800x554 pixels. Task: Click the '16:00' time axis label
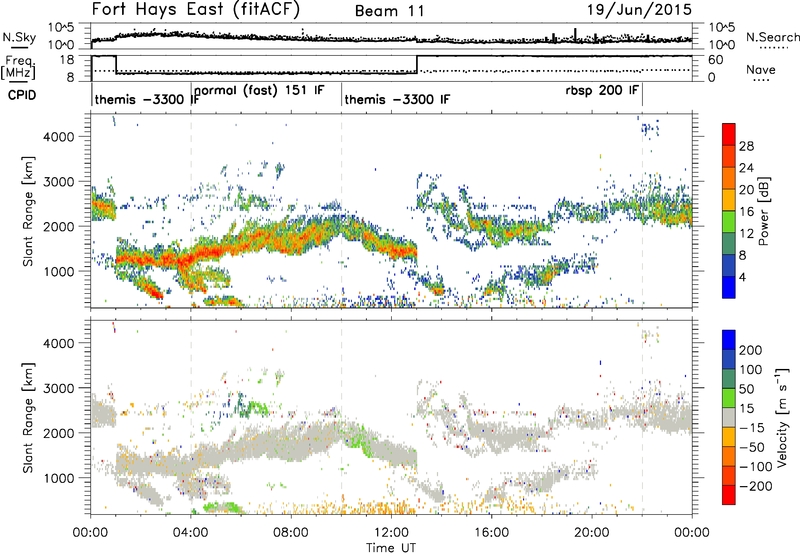point(491,533)
